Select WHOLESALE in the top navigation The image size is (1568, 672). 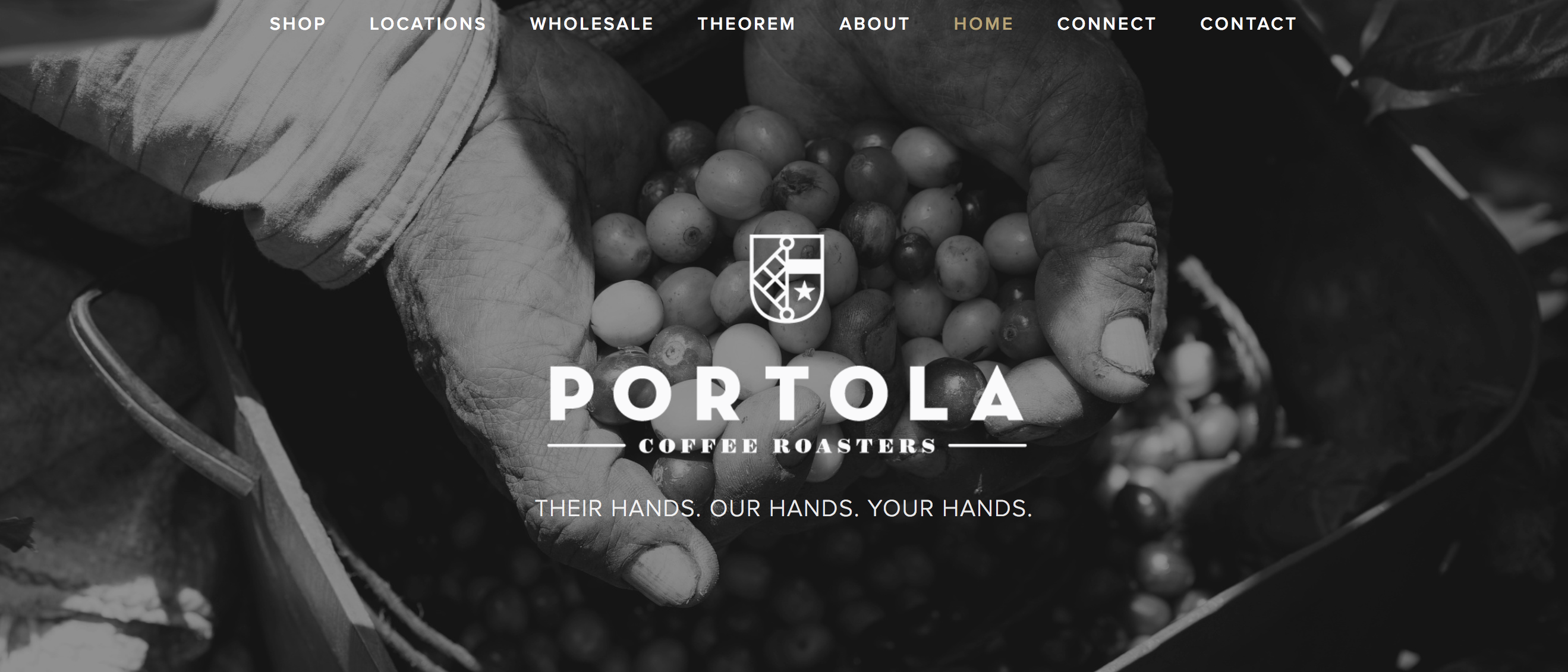(x=591, y=24)
